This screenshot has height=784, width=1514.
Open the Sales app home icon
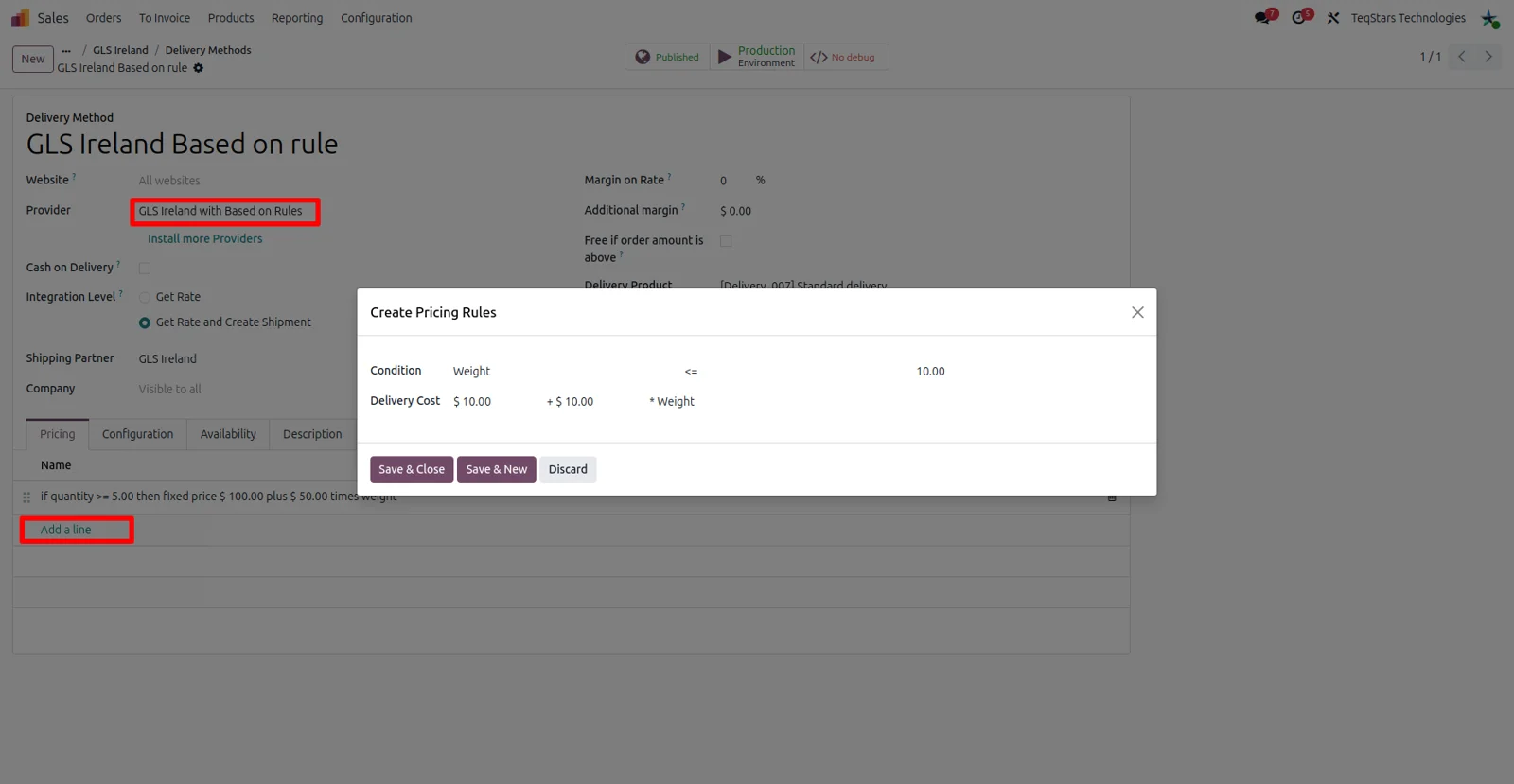tap(20, 18)
